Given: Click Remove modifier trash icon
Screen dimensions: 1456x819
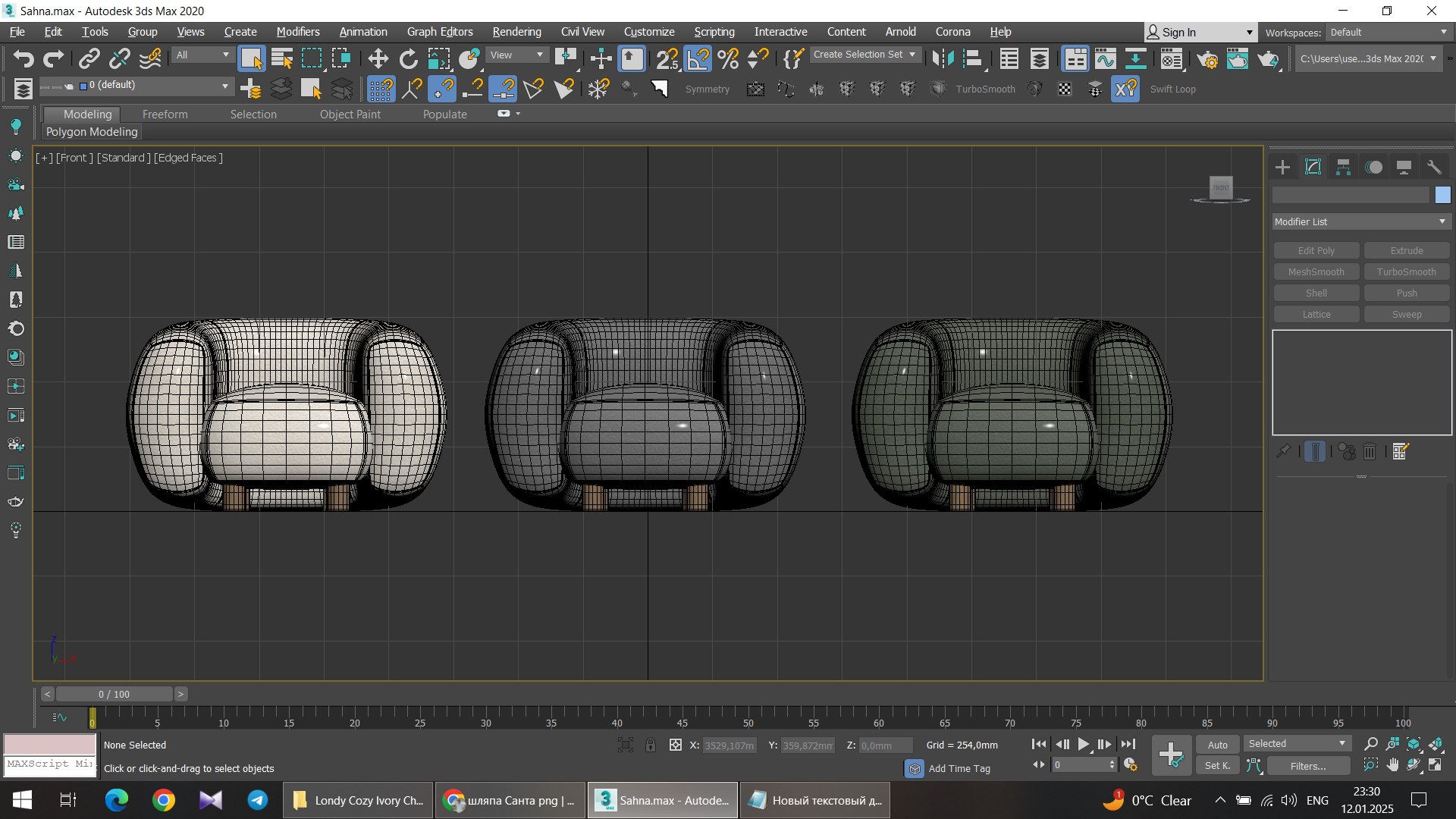Looking at the screenshot, I should pos(1370,452).
